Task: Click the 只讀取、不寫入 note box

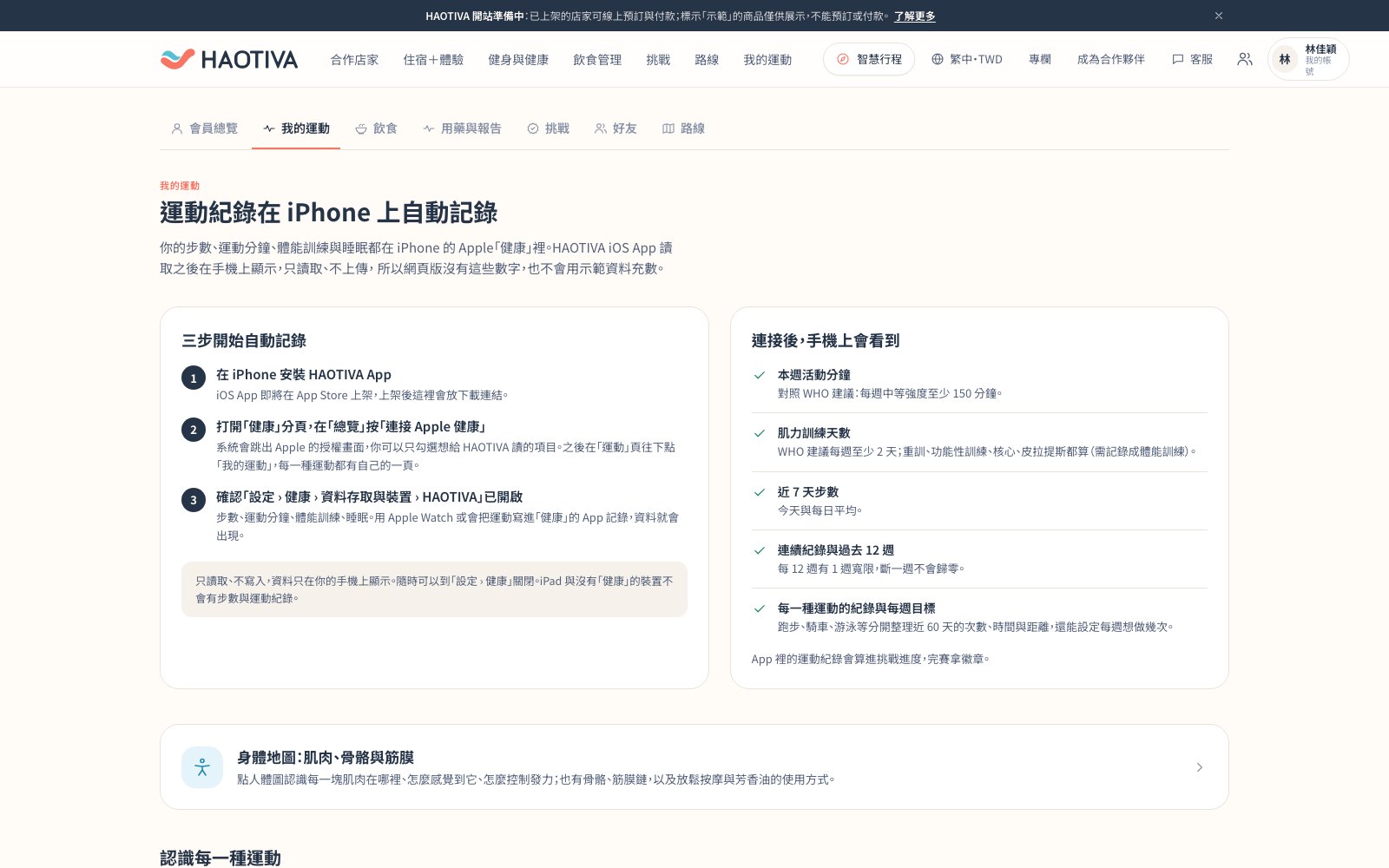Action: [434, 589]
